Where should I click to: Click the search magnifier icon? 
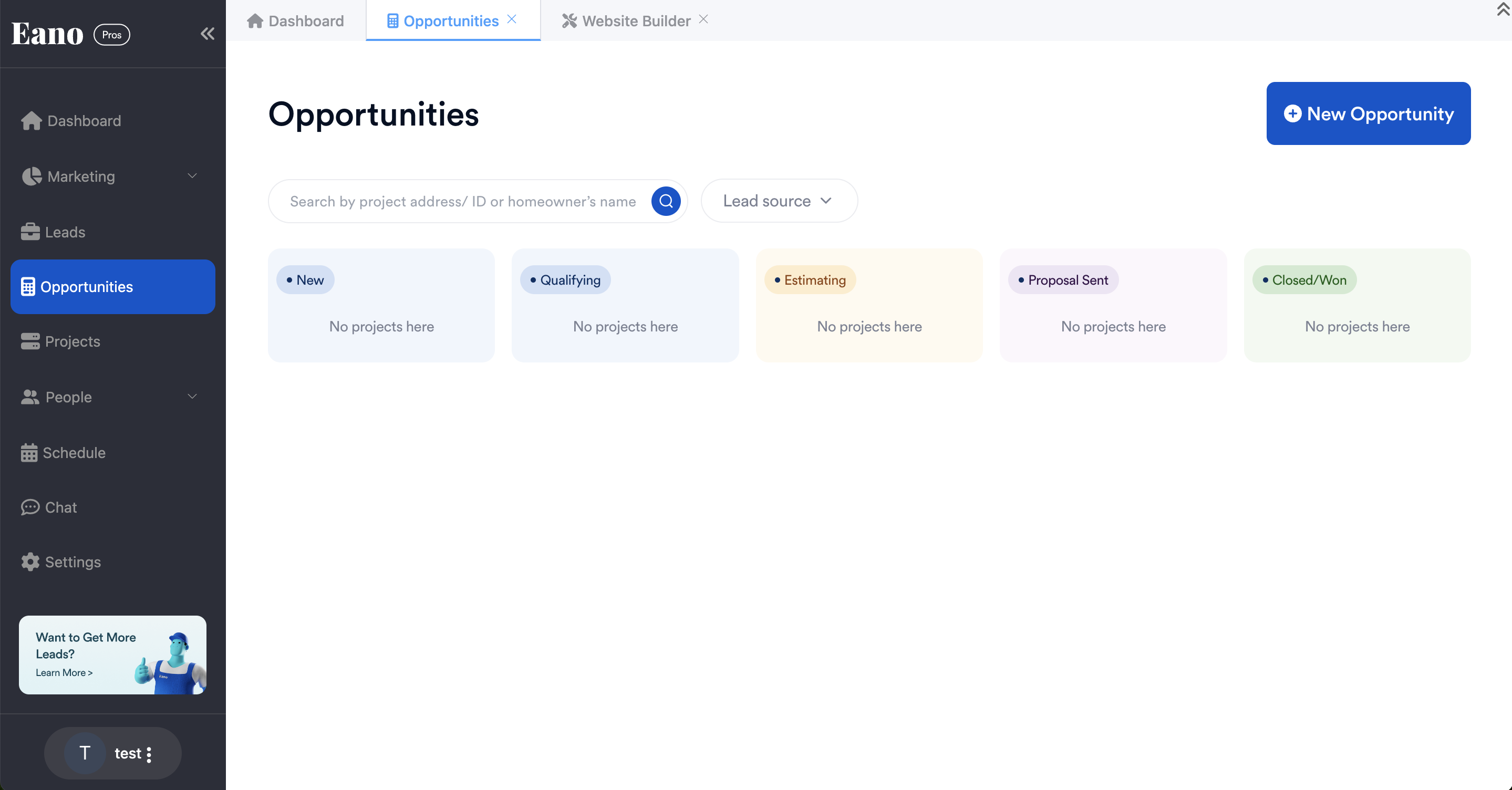tap(666, 201)
